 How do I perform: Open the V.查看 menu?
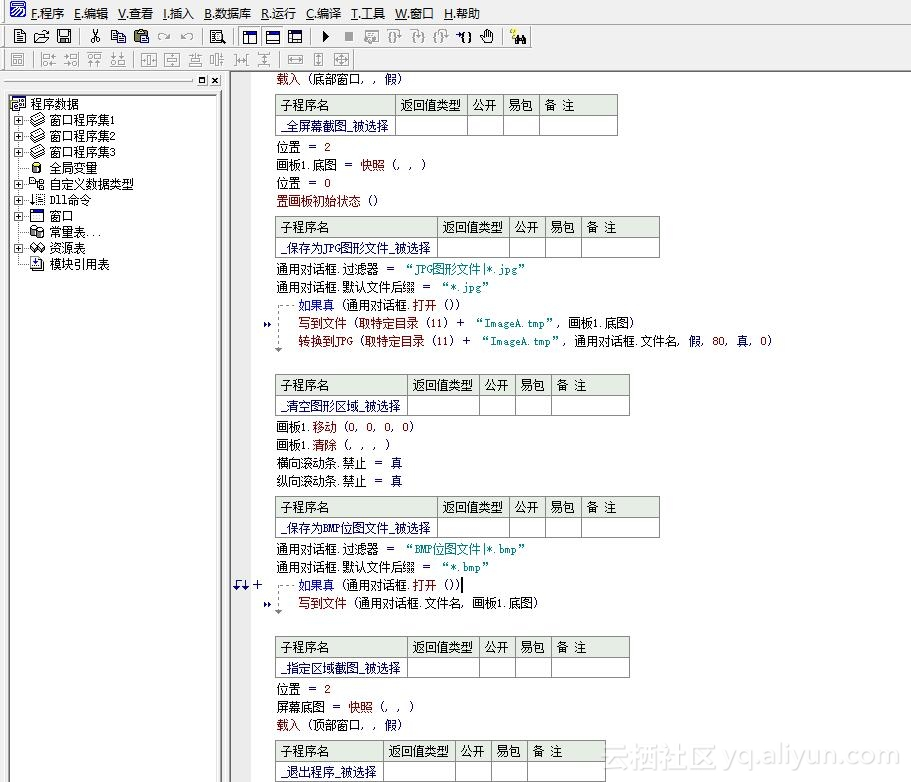pyautogui.click(x=135, y=13)
